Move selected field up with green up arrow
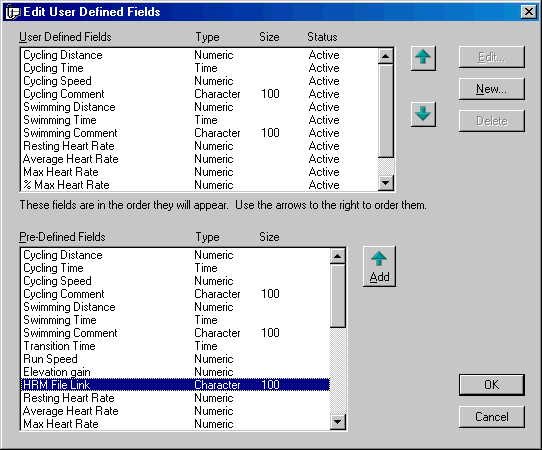 [423, 58]
